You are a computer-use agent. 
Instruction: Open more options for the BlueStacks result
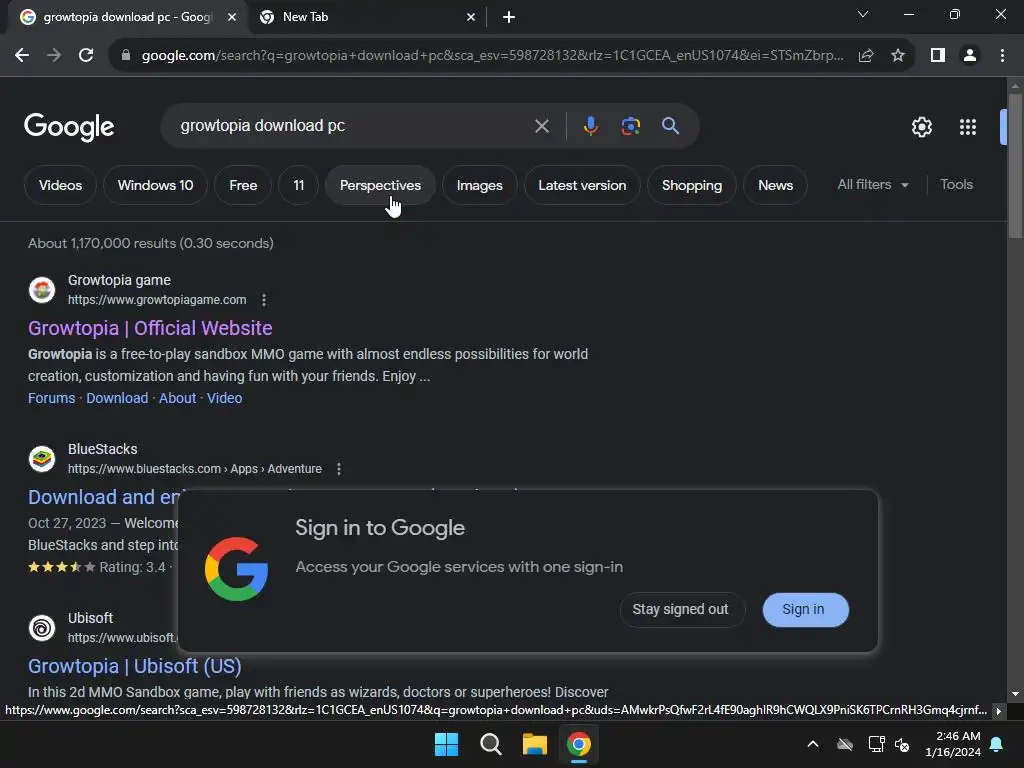point(338,469)
